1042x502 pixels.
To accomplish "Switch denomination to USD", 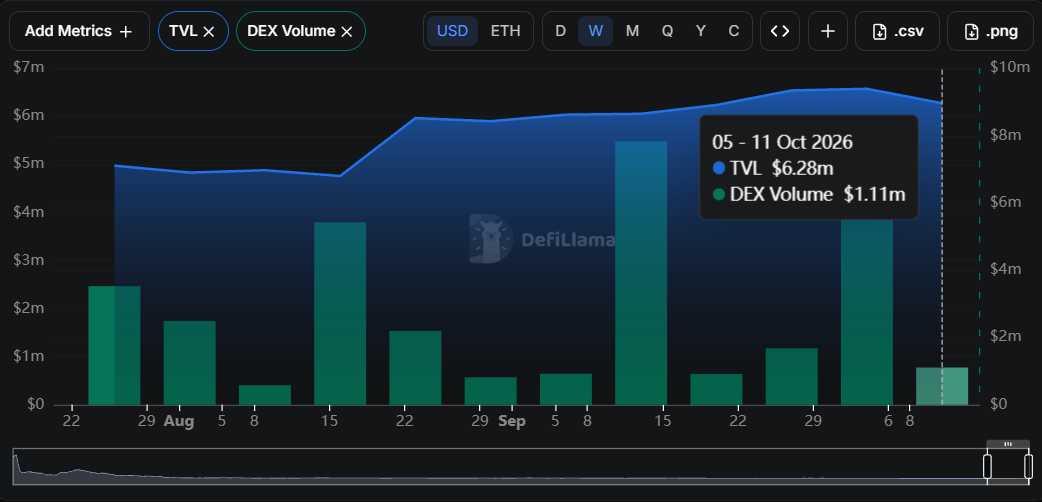I will [x=453, y=31].
